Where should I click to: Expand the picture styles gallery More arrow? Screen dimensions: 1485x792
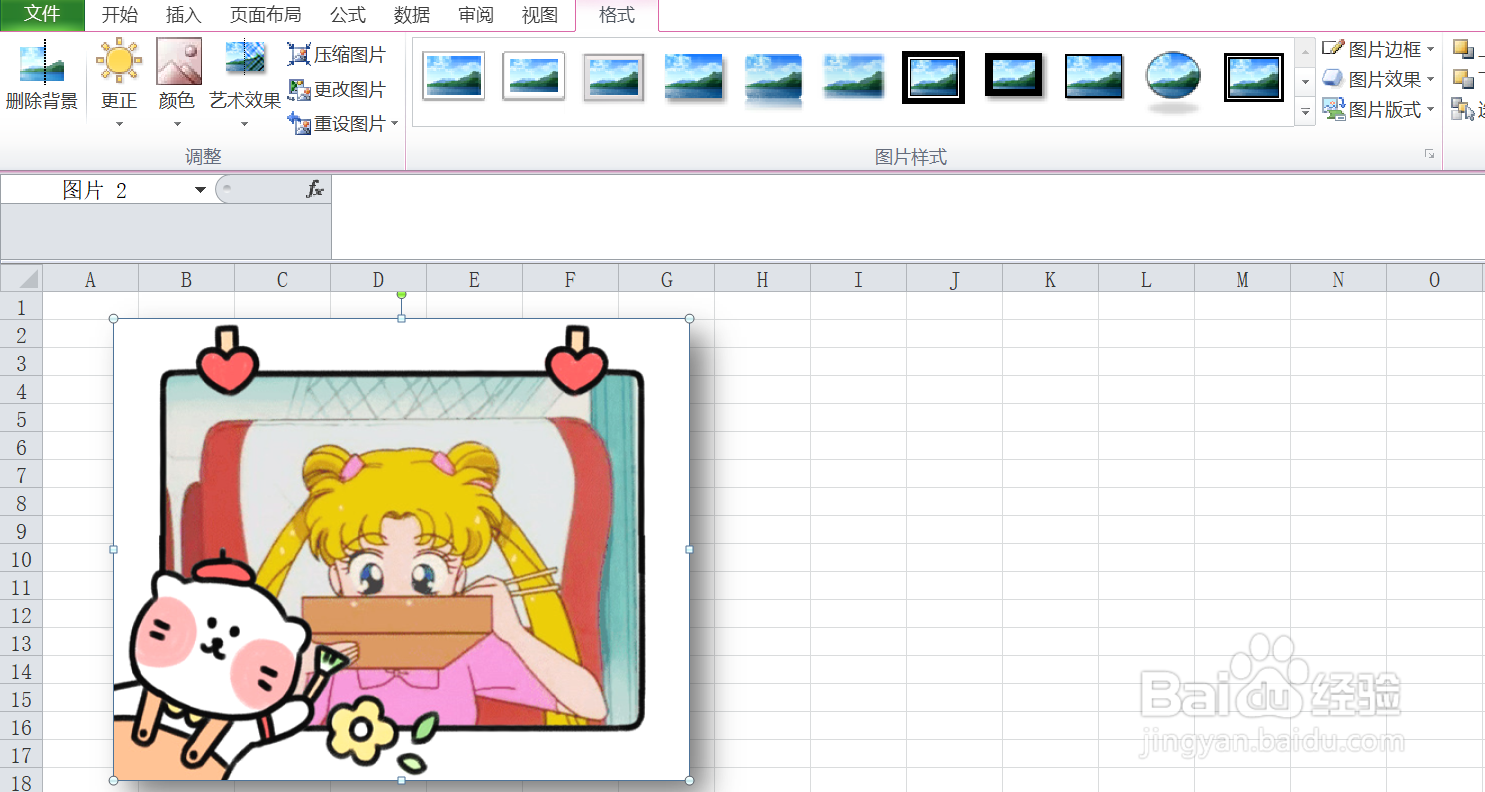1305,111
